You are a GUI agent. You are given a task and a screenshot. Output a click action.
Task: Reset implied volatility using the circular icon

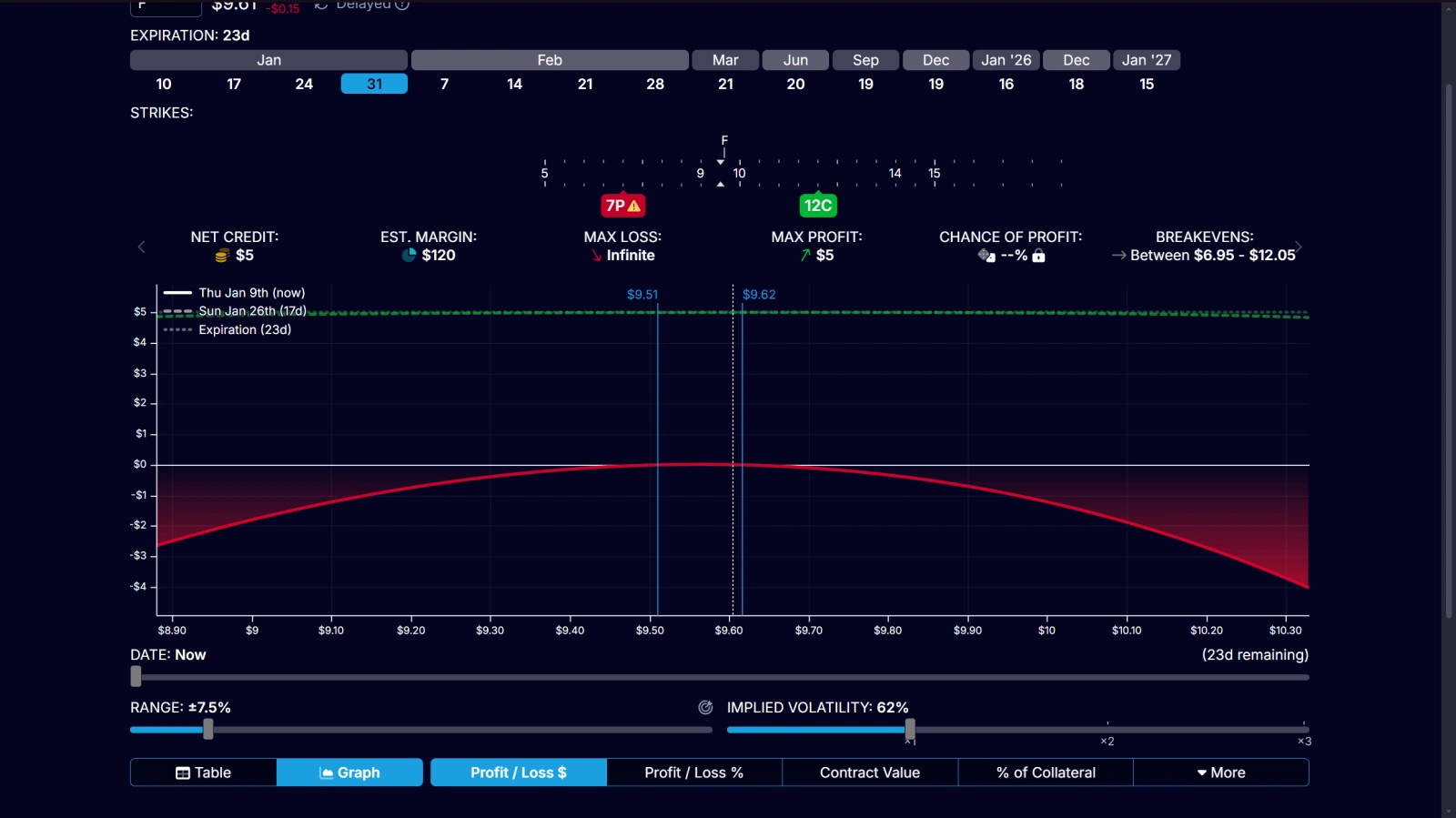pyautogui.click(x=705, y=708)
